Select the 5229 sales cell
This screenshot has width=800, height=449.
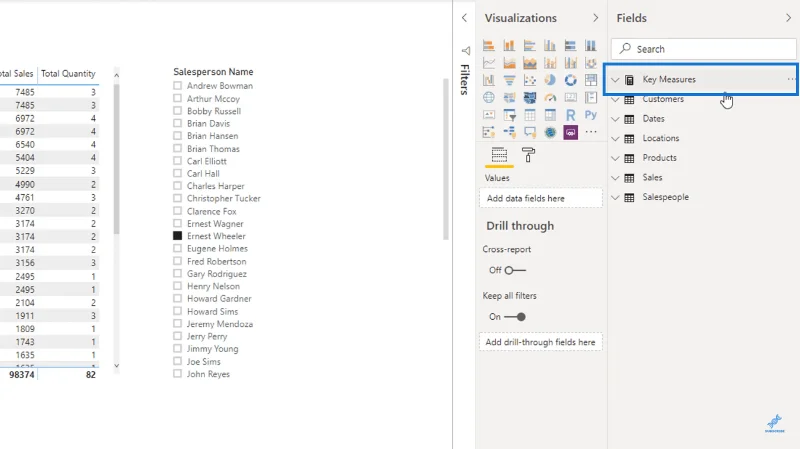(x=25, y=170)
